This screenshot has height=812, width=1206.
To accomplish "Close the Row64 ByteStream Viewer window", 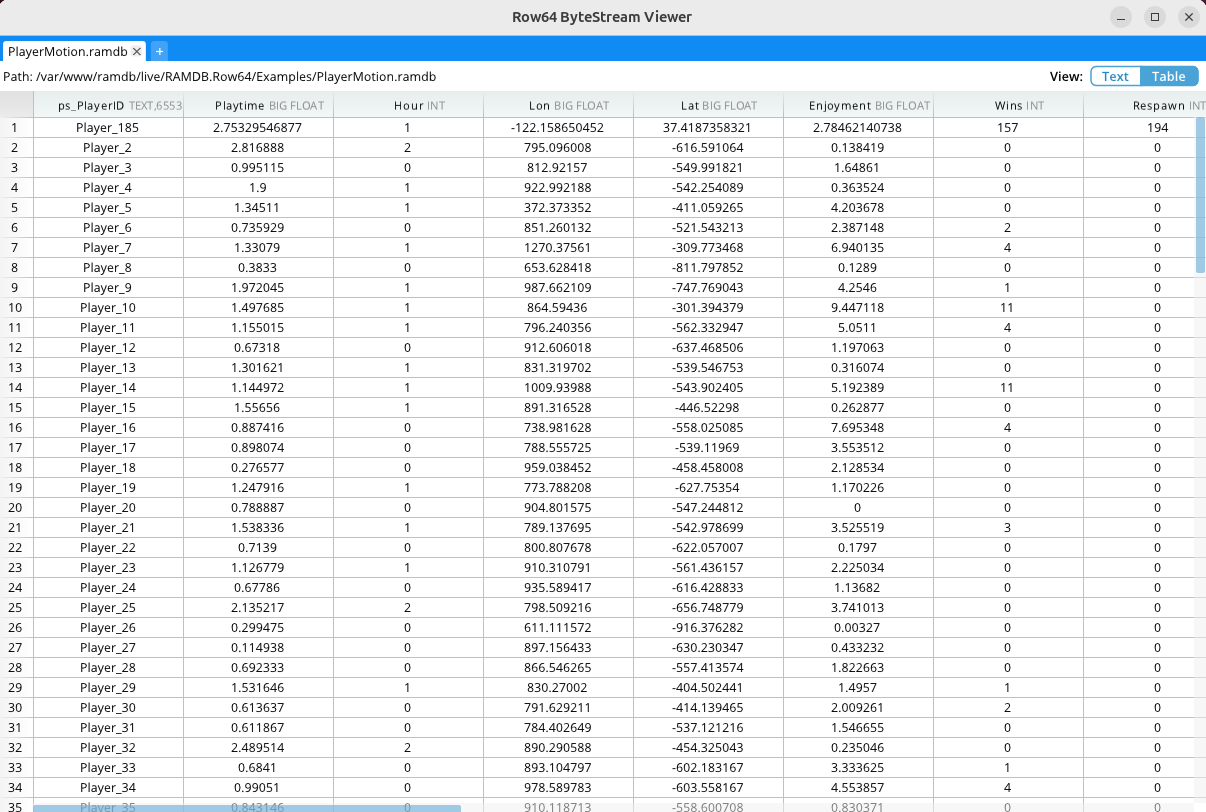I will (x=1188, y=17).
